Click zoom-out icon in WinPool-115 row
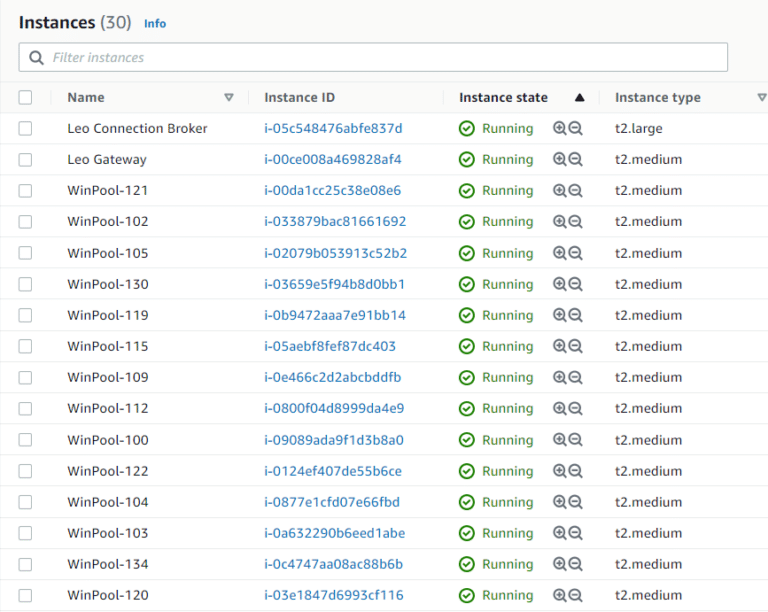 [576, 346]
